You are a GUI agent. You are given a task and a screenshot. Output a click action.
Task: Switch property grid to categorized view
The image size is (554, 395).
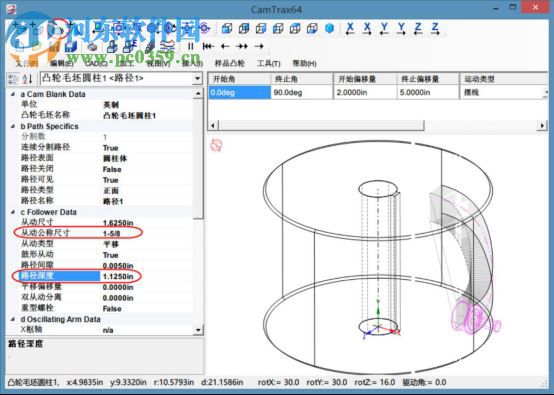click(x=12, y=78)
